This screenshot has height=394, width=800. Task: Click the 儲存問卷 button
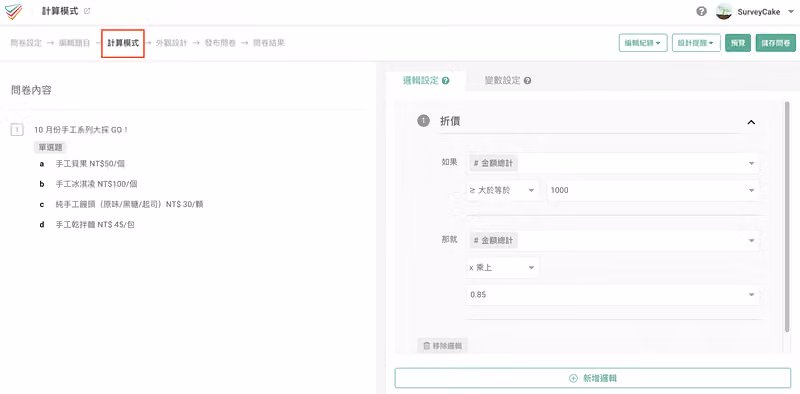[x=776, y=43]
